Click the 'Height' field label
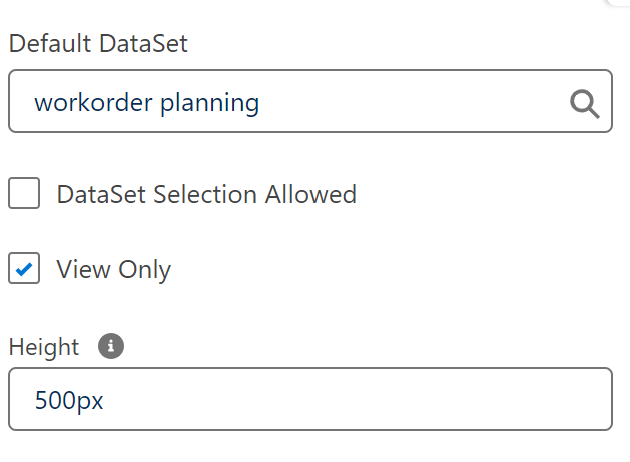 click(43, 347)
